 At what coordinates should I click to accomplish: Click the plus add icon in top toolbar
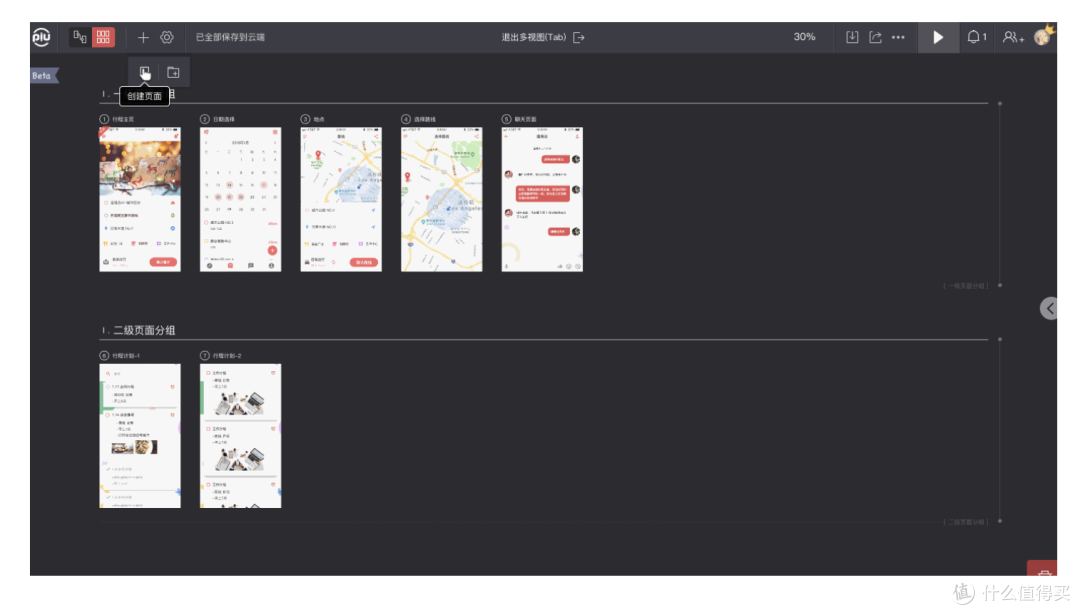pos(143,37)
